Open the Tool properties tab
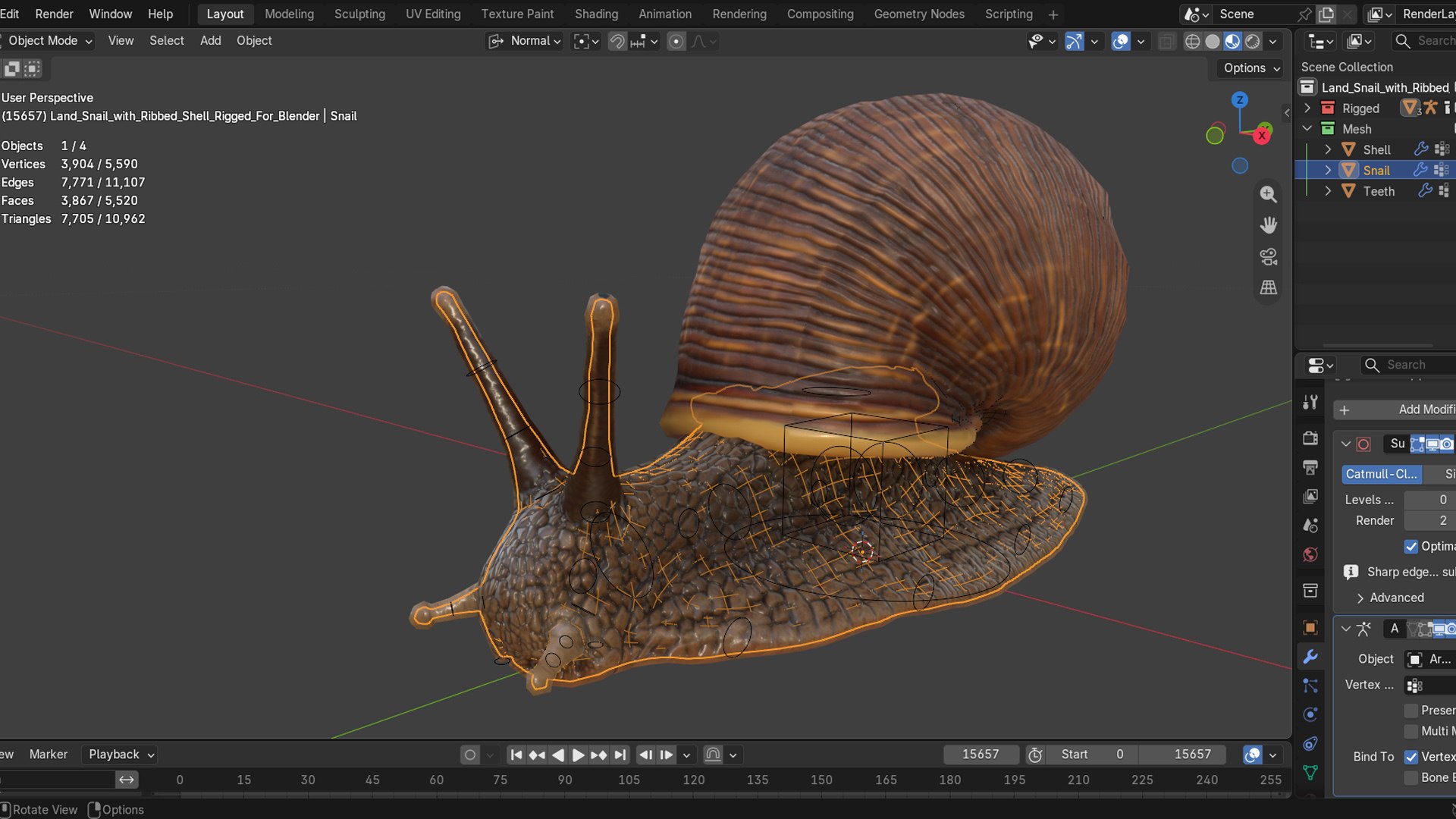Screen dimensions: 1456x819 coord(1310,402)
